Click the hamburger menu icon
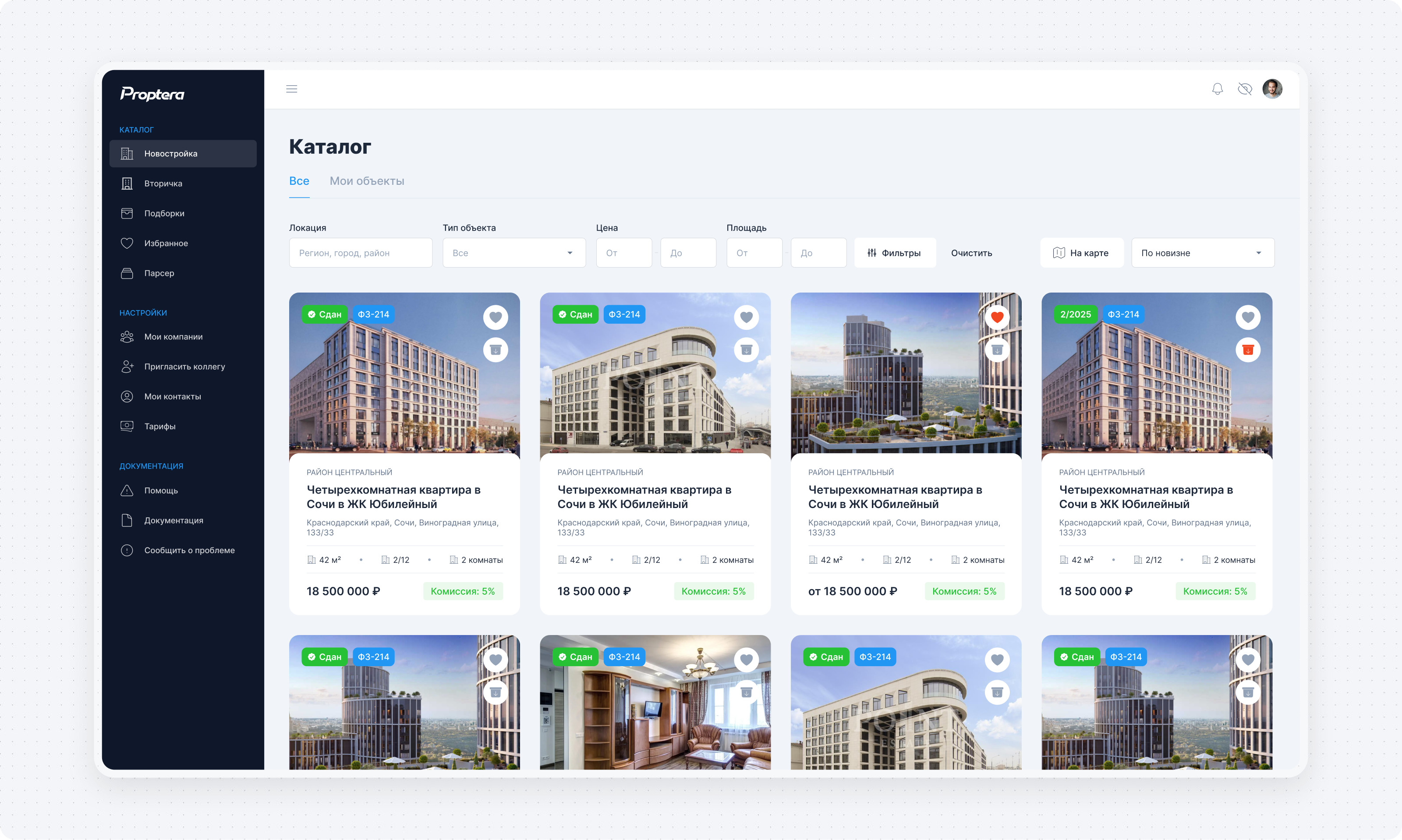Viewport: 1402px width, 840px height. 292,89
